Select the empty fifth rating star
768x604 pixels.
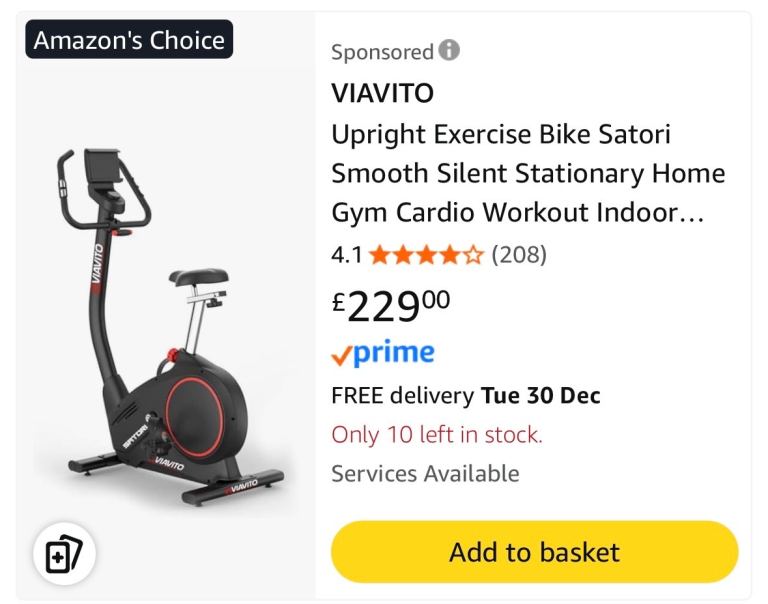point(473,255)
